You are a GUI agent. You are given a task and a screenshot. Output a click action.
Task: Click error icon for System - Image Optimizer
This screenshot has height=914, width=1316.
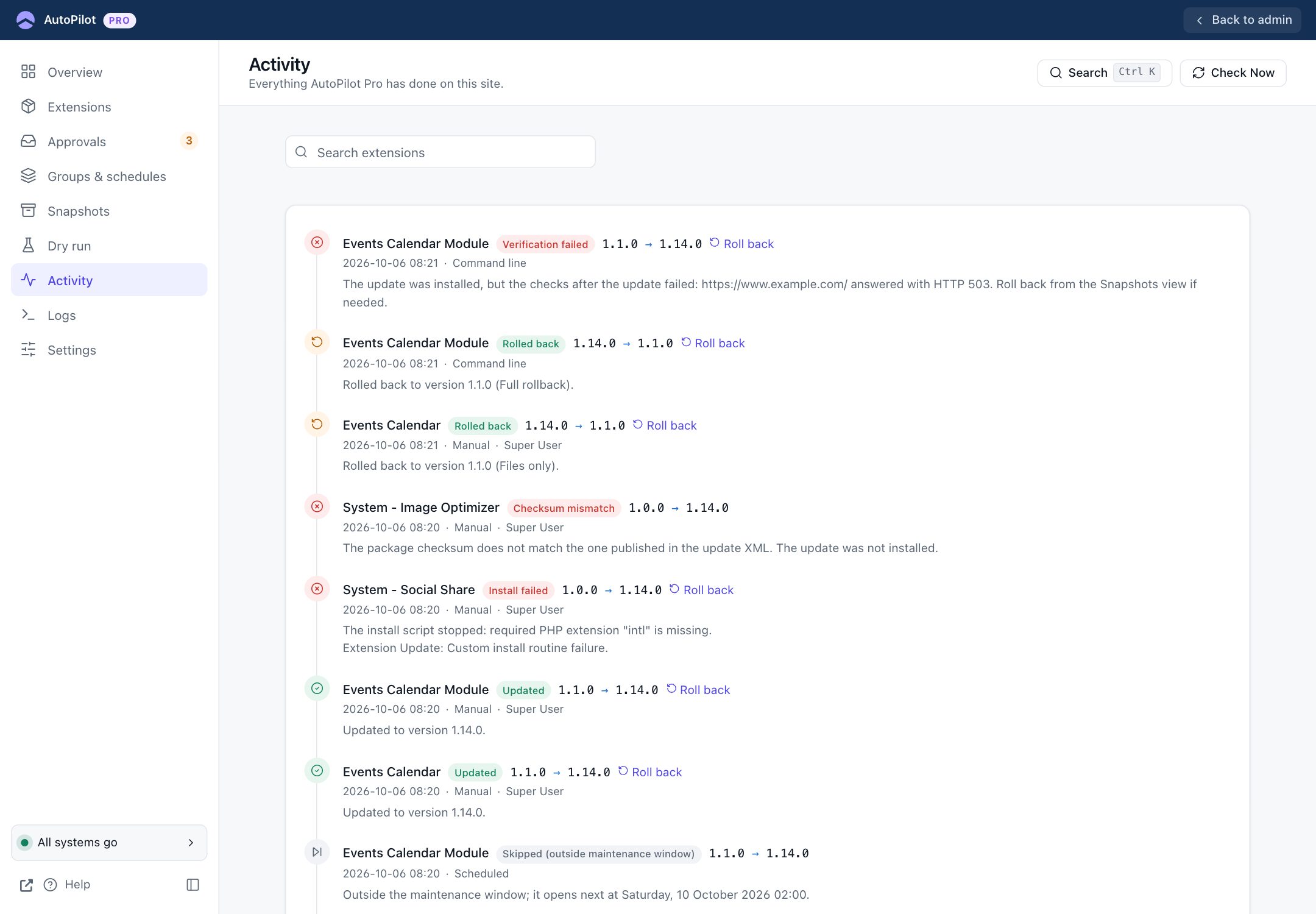click(317, 506)
